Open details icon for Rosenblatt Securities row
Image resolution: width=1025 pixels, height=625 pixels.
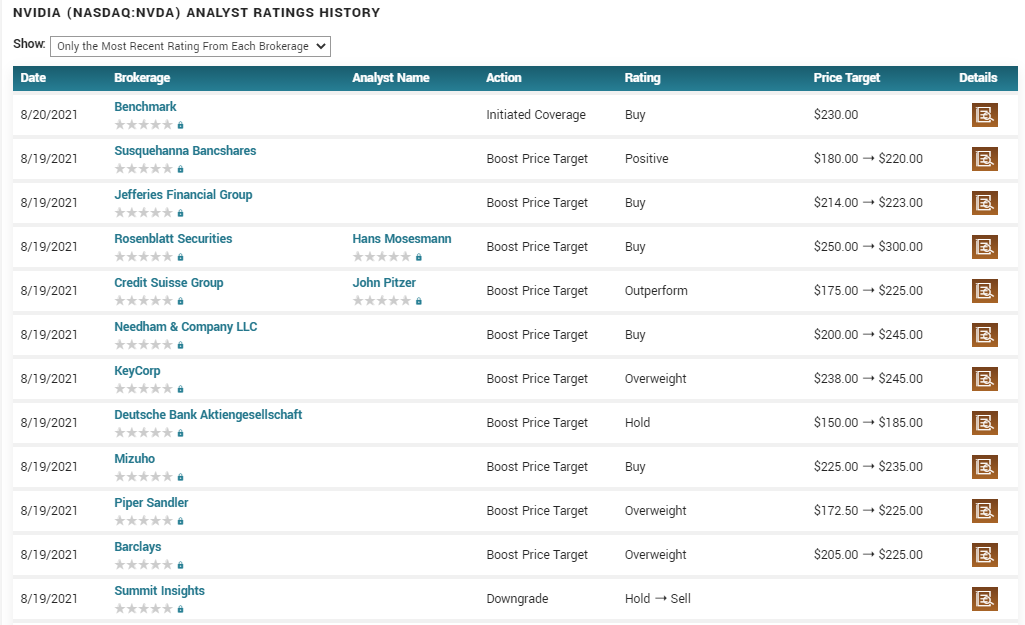coord(984,246)
